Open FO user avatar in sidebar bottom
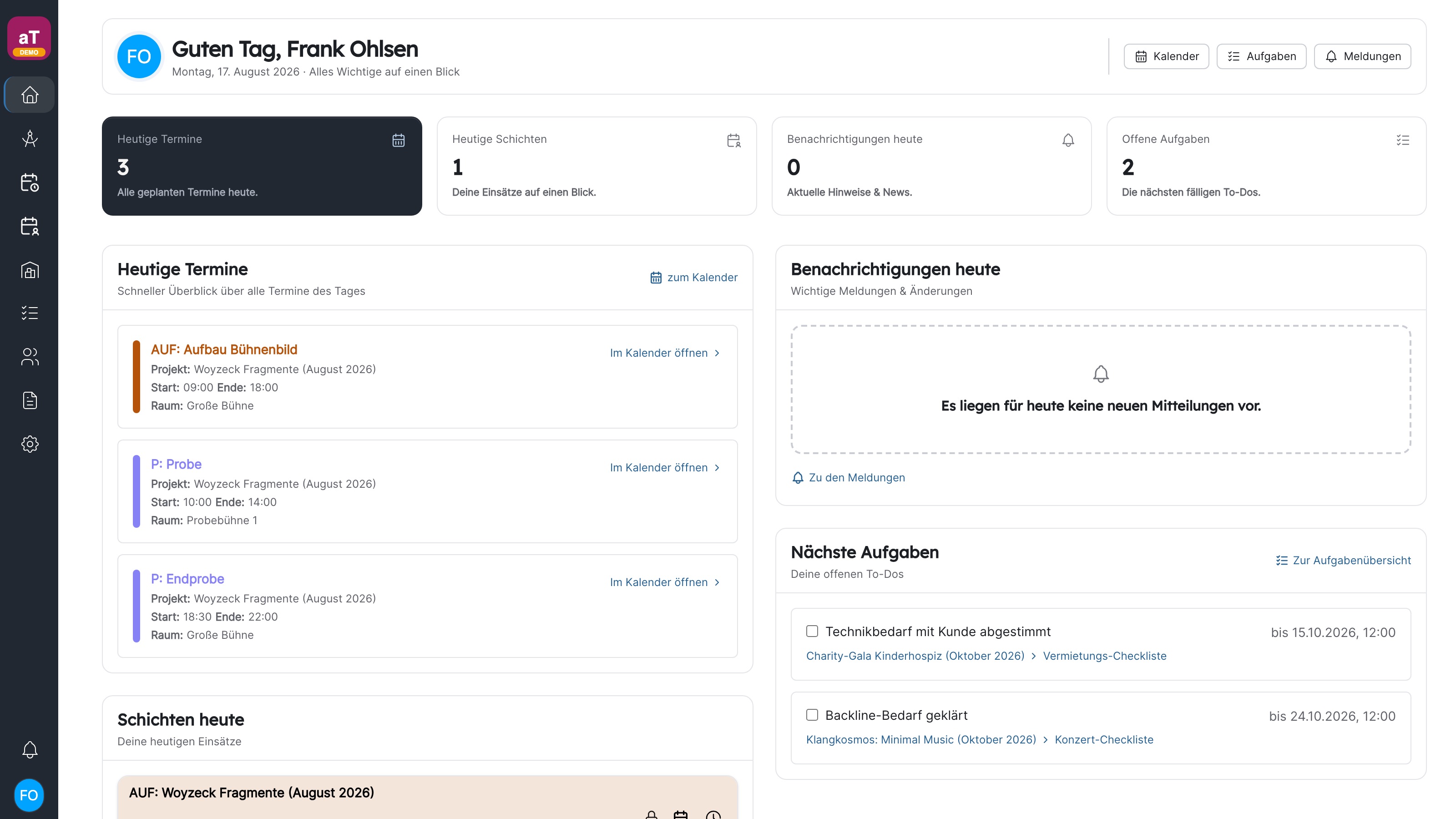The image size is (1456, 819). click(x=29, y=795)
